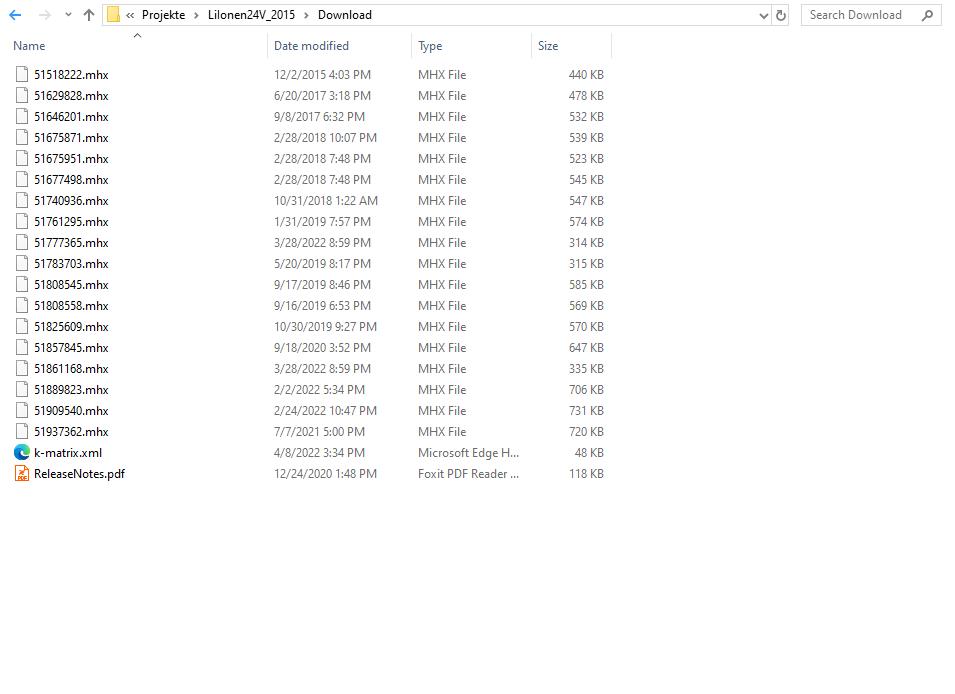Expand hidden path via double chevron
The image size is (955, 694).
pos(130,15)
